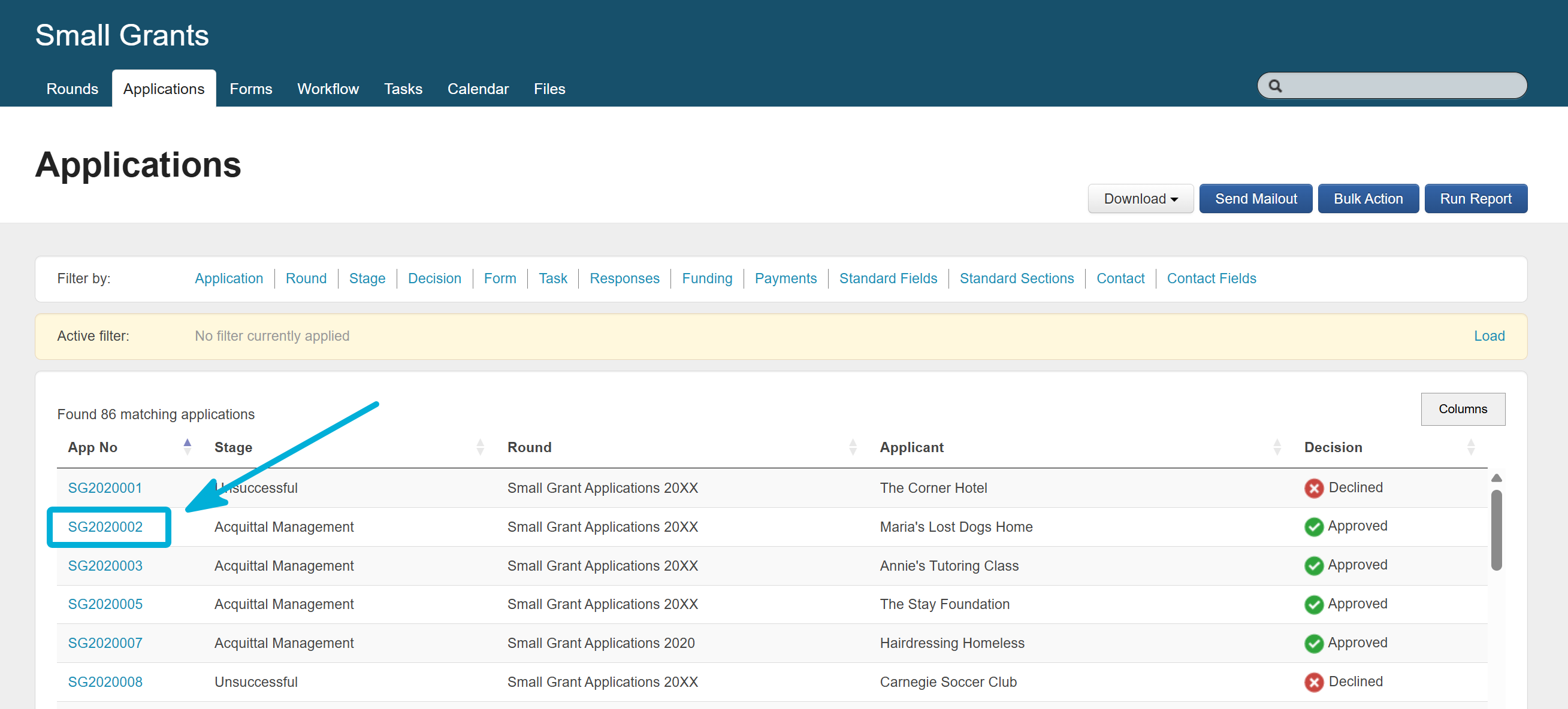Open the Calendar tab
This screenshot has width=1568, height=709.
[x=478, y=89]
